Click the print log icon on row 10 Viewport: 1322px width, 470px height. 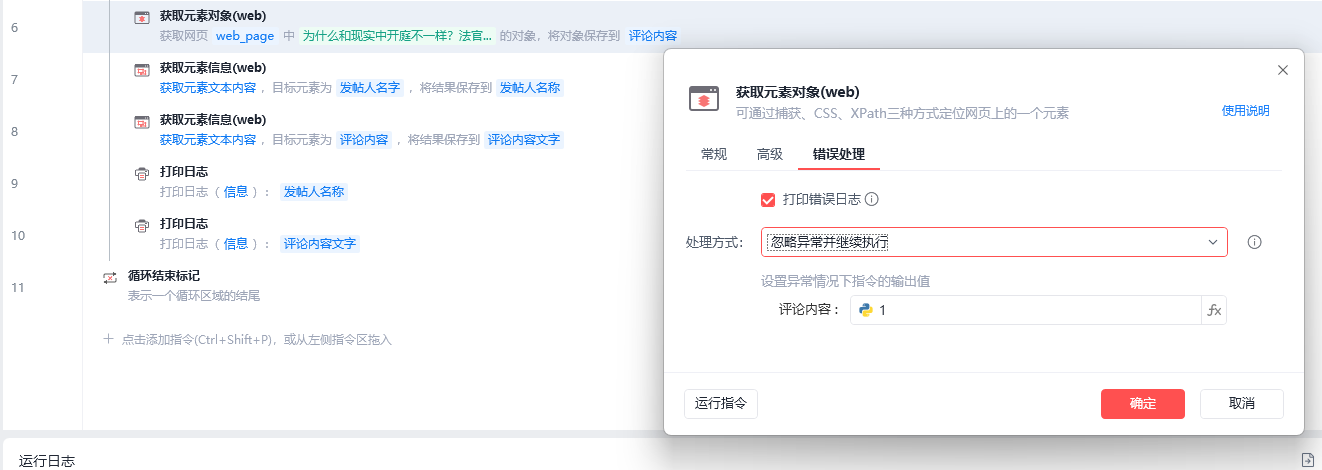[x=142, y=226]
